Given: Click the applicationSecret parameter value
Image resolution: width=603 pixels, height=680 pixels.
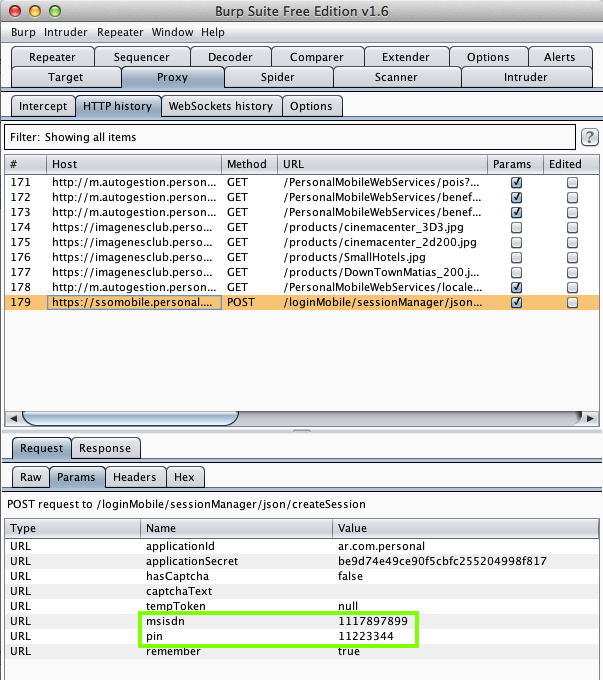Looking at the screenshot, I should (442, 561).
